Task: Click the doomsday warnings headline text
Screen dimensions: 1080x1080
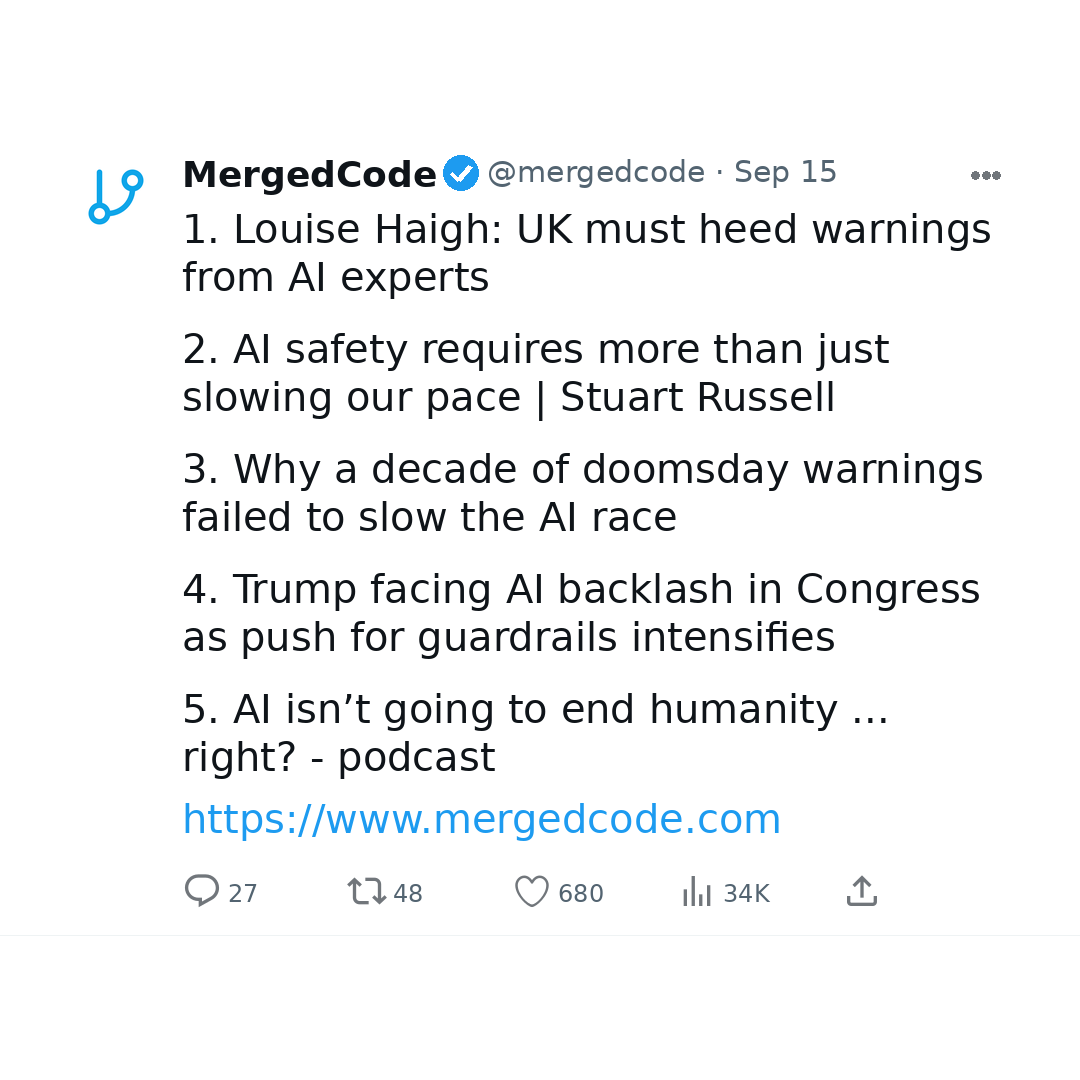Action: pyautogui.click(x=583, y=493)
